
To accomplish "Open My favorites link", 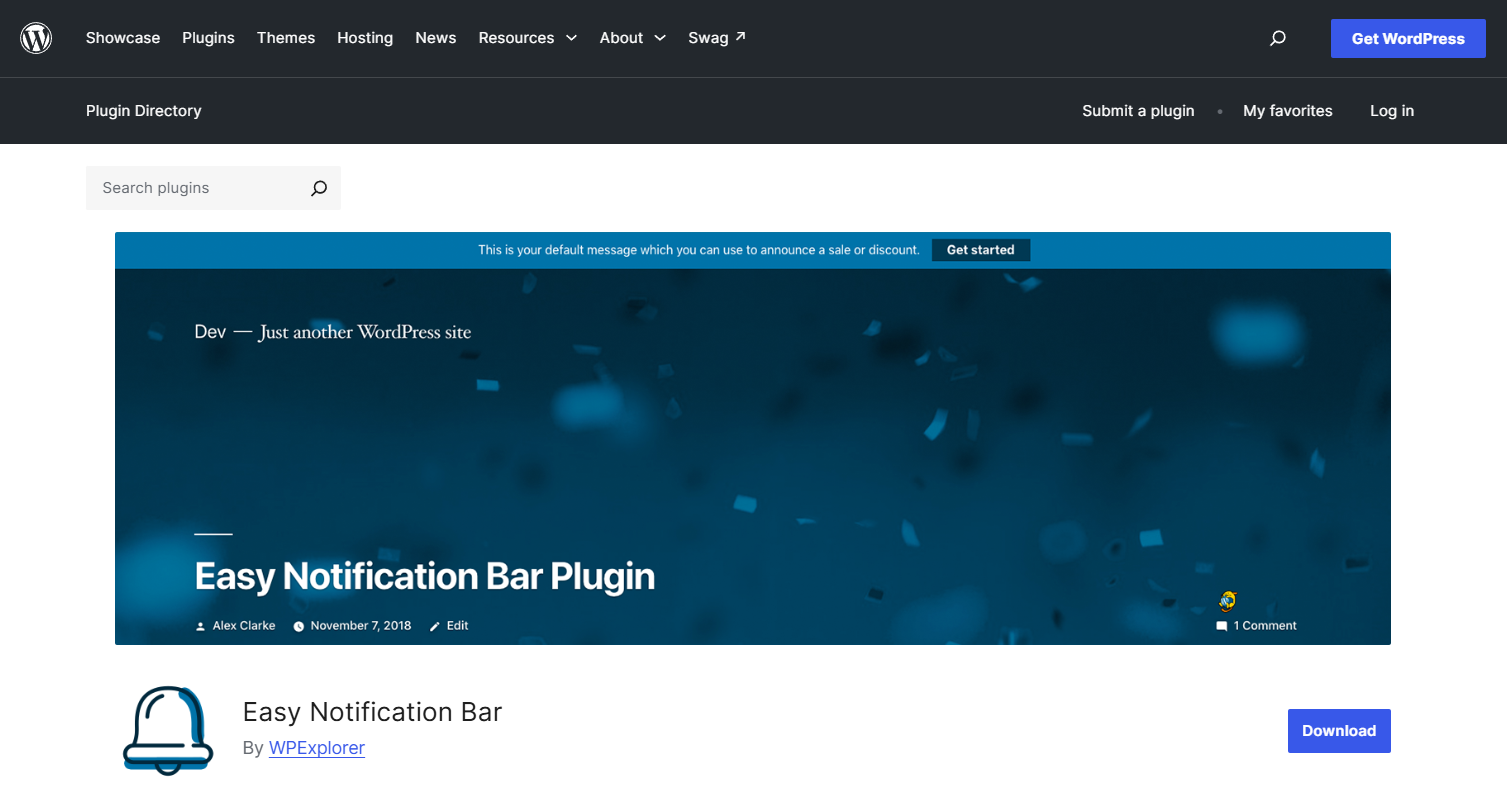I will 1288,111.
